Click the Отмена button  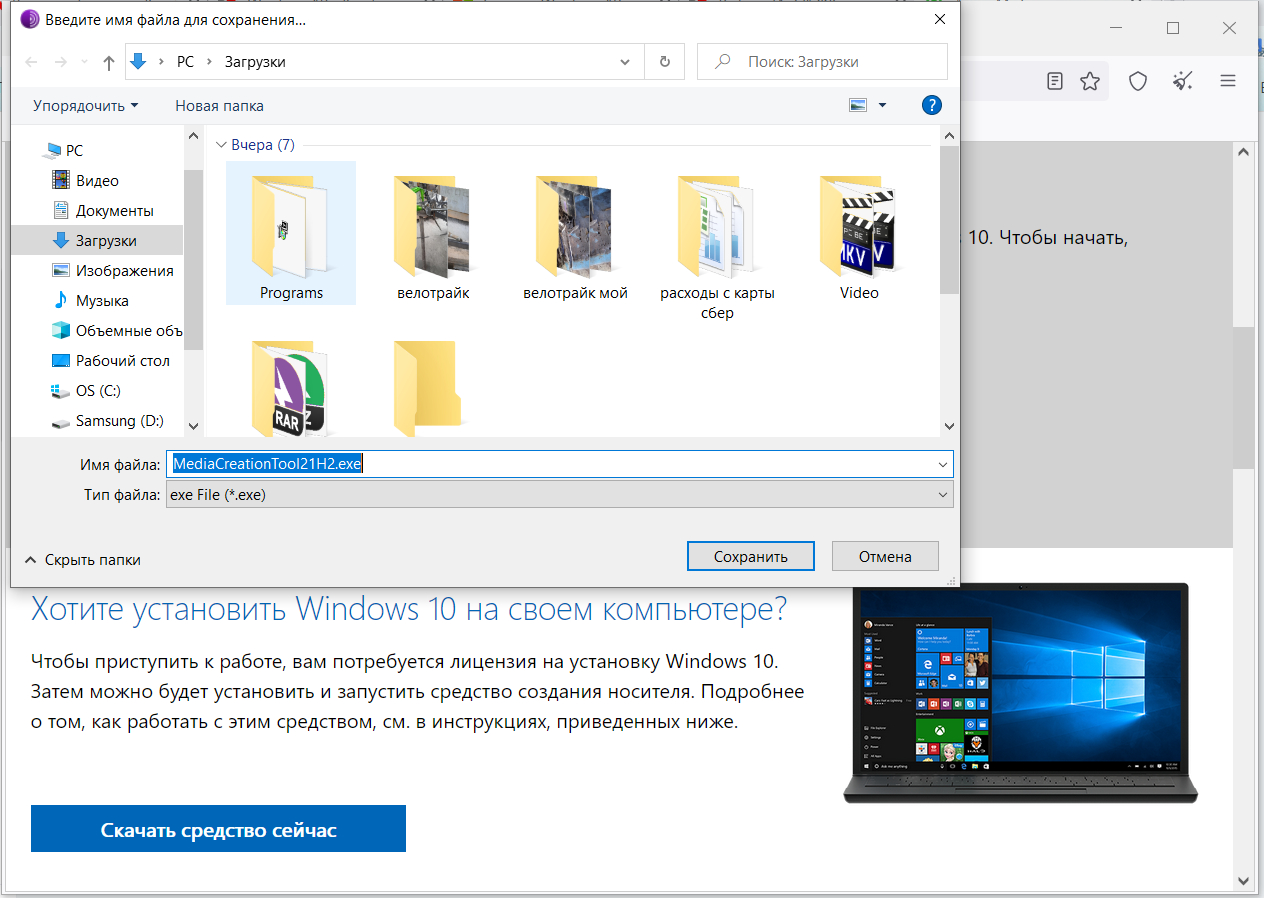[885, 556]
